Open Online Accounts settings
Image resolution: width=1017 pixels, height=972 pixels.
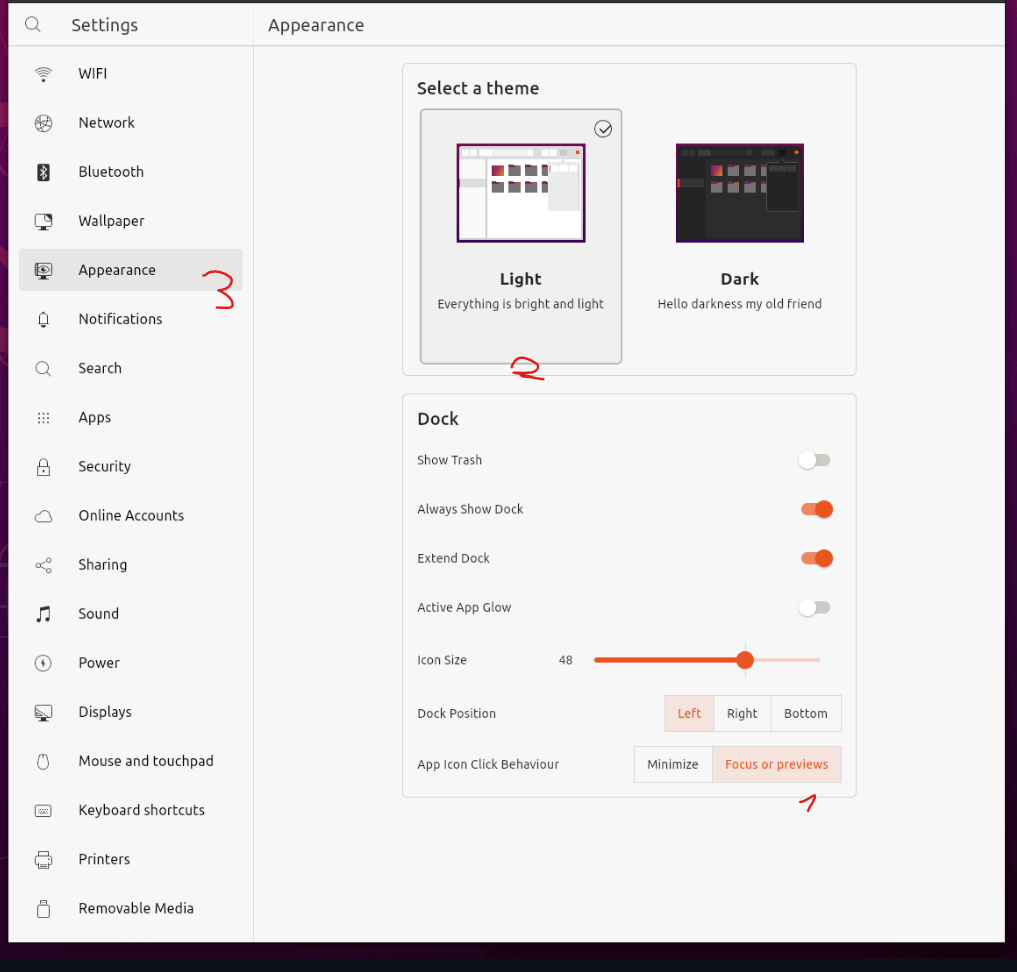click(x=130, y=516)
